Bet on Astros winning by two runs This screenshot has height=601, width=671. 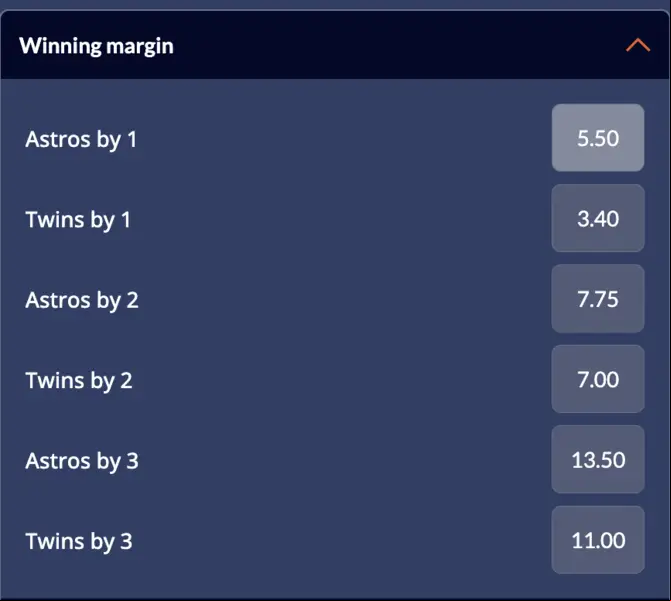click(598, 299)
